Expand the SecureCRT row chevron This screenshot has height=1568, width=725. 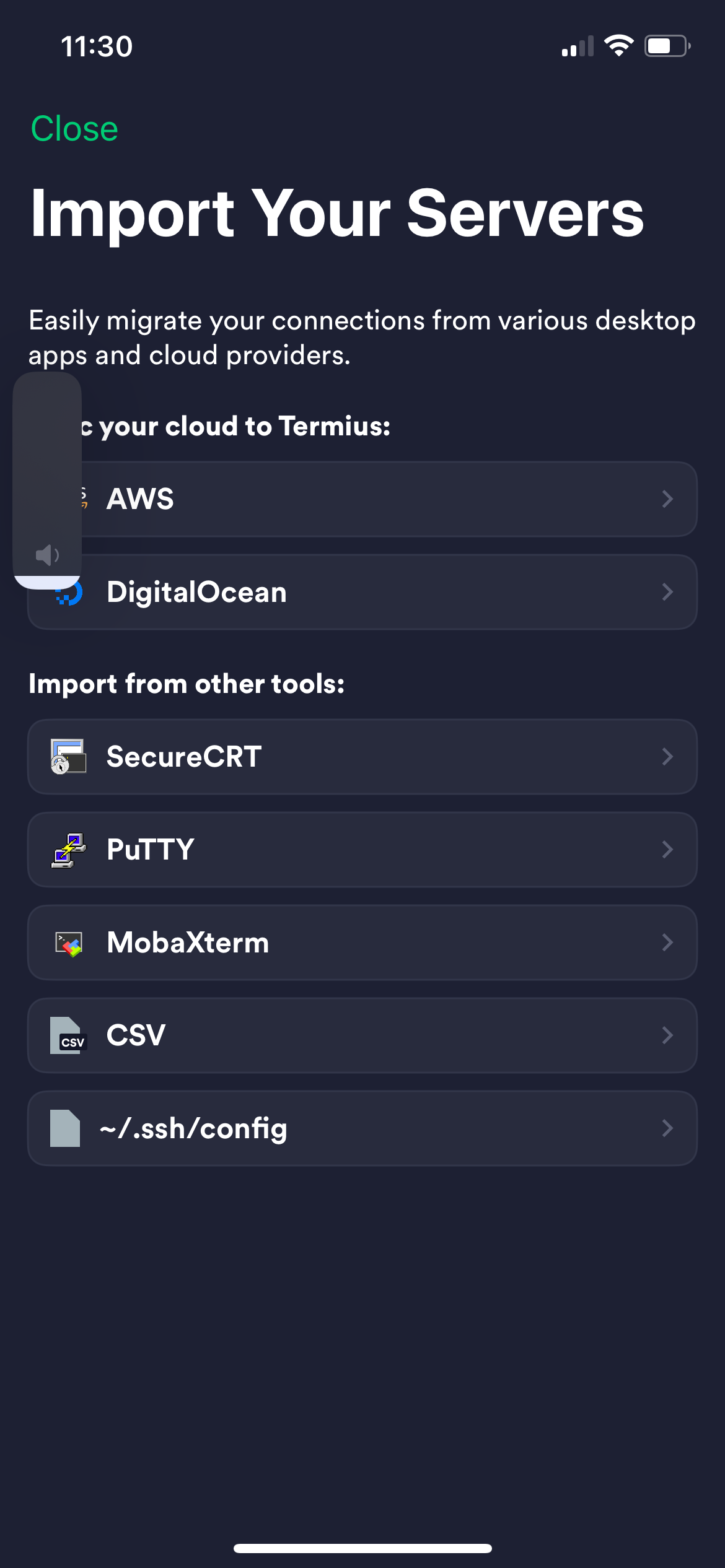click(668, 756)
